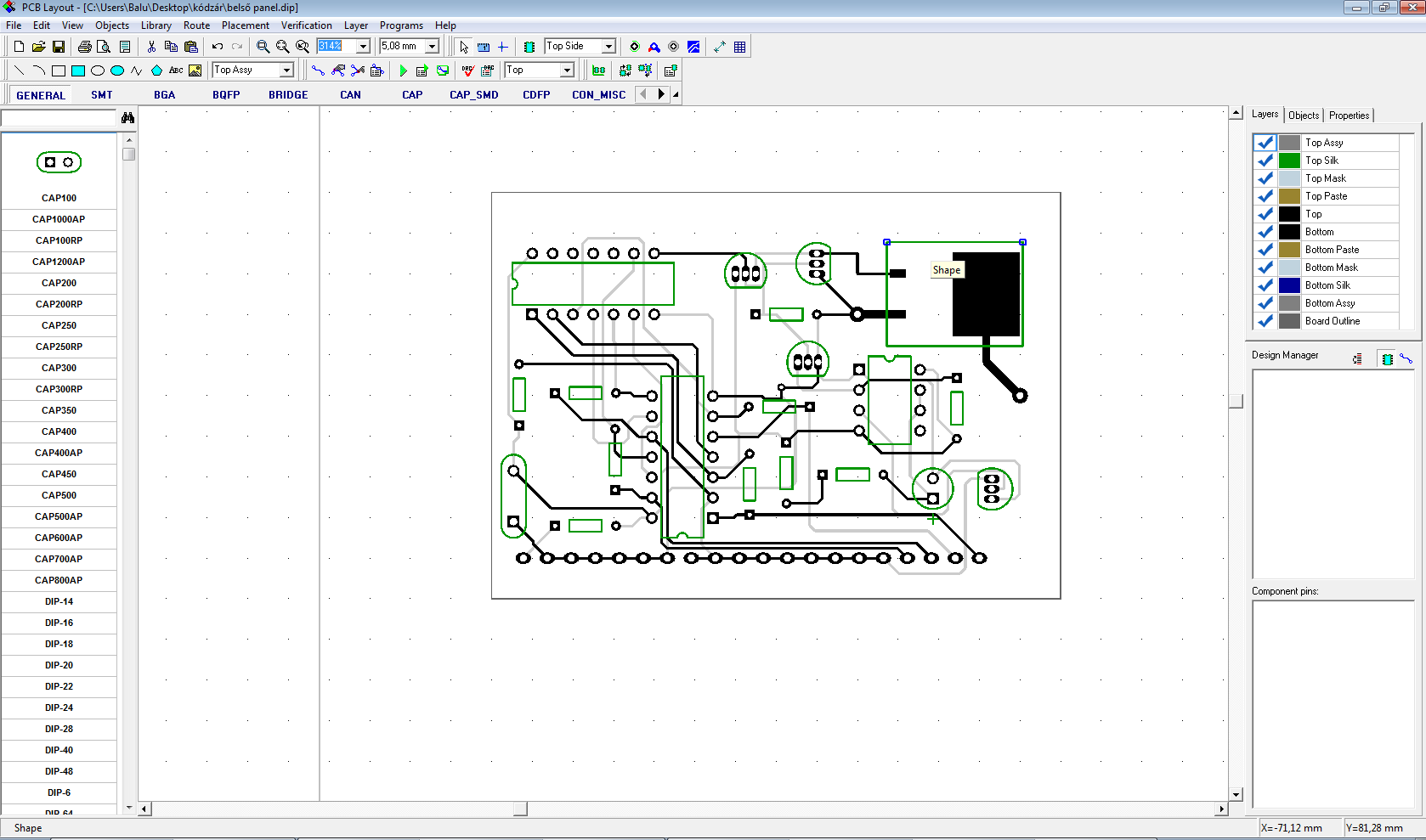The image size is (1426, 840).
Task: Select the filled rectangle shape tool
Action: coord(78,70)
